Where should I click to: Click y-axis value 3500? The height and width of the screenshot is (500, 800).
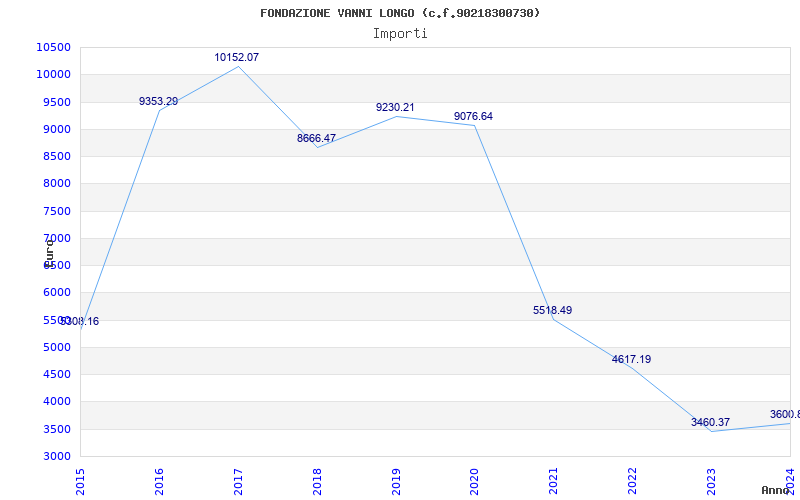(x=56, y=429)
